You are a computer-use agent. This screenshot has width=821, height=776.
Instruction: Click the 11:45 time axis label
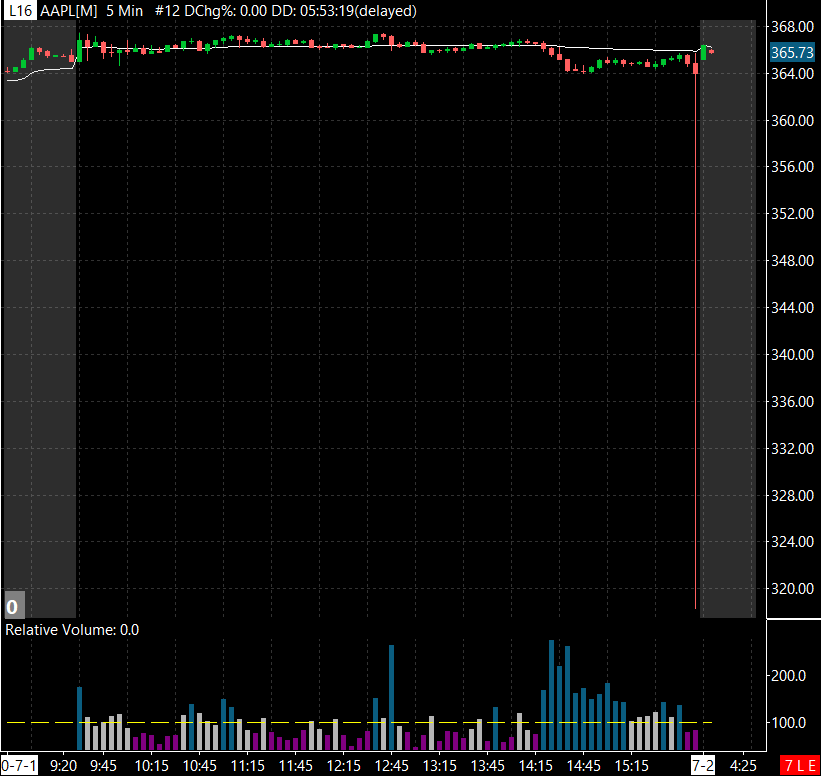point(296,766)
